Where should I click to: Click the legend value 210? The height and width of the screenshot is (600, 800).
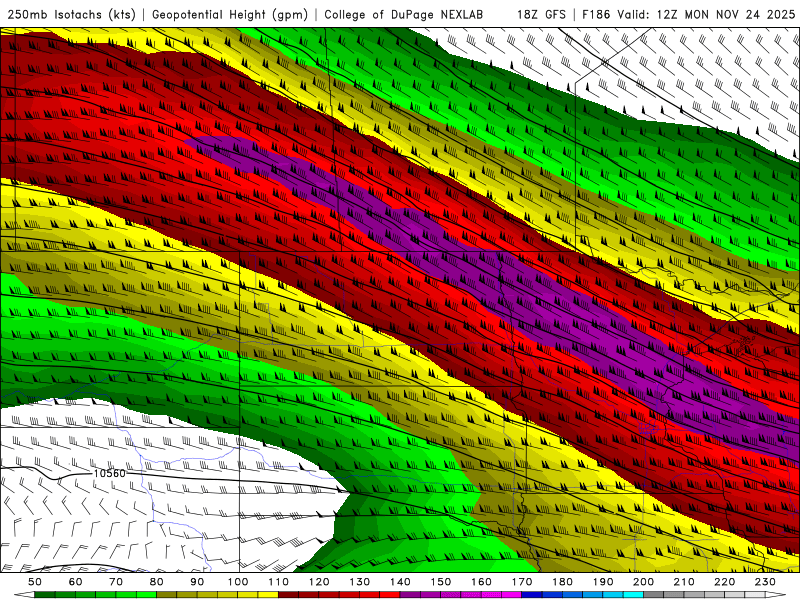[x=684, y=582]
